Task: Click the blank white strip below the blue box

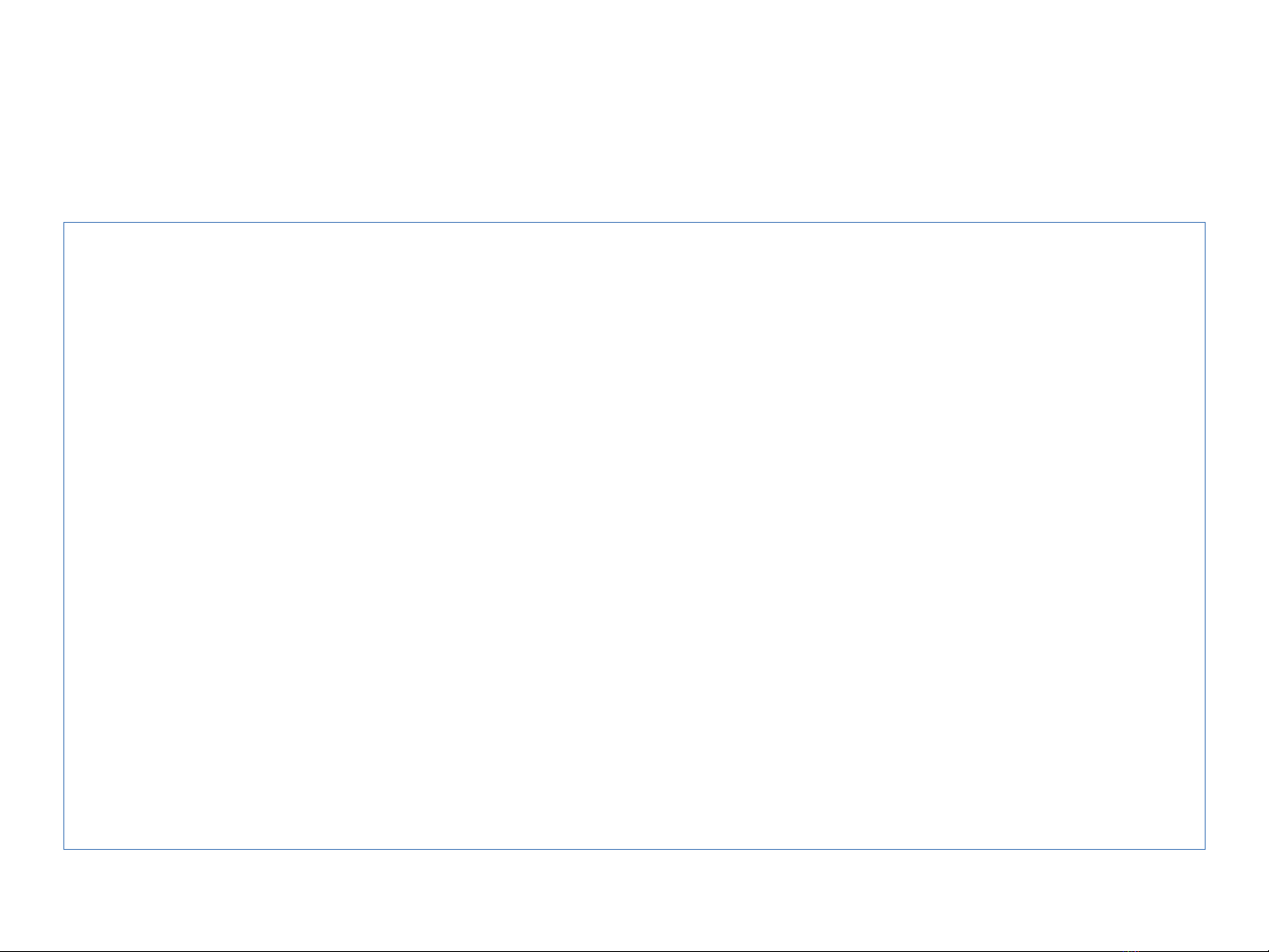Action: [634, 898]
